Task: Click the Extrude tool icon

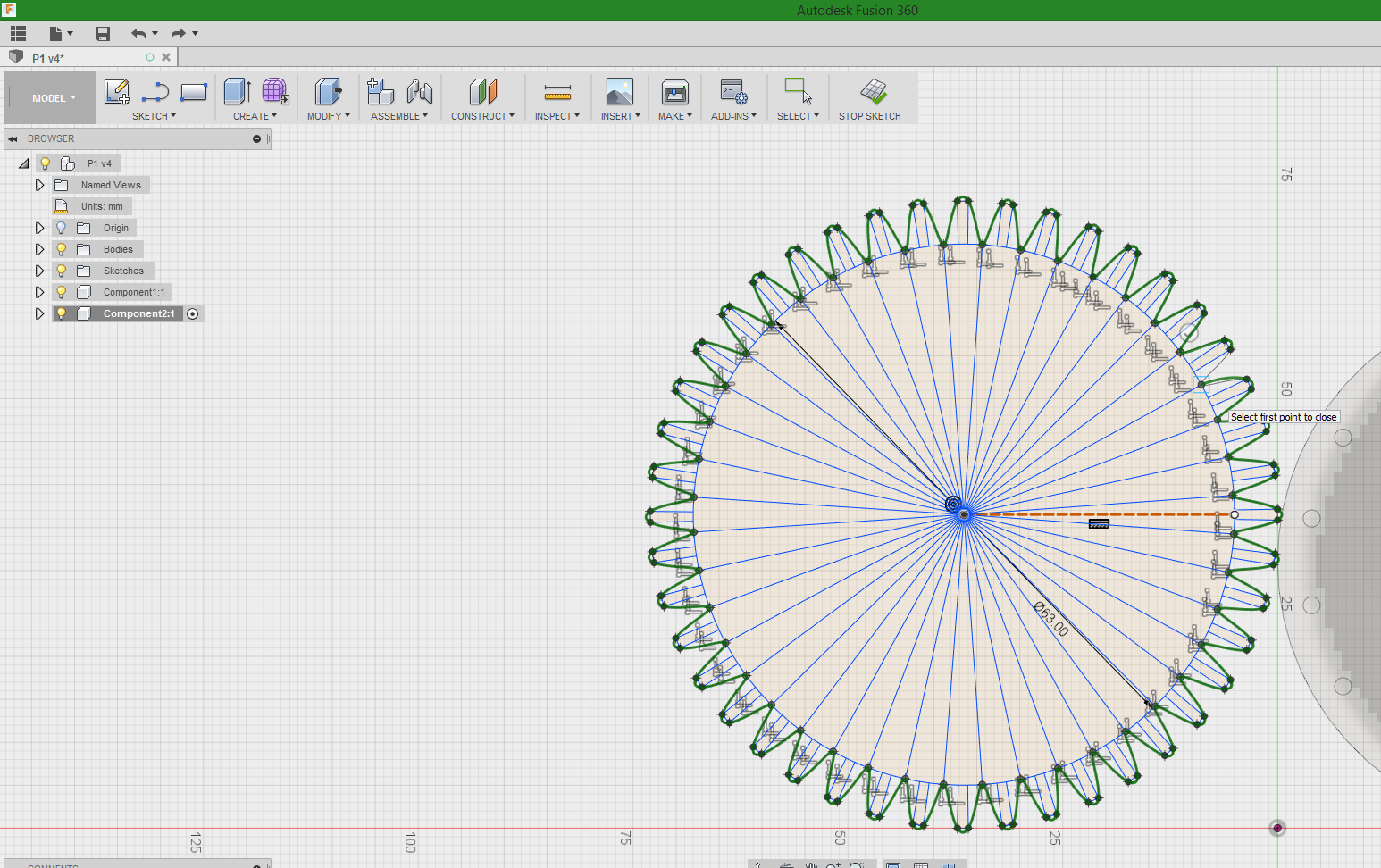Action: tap(237, 91)
